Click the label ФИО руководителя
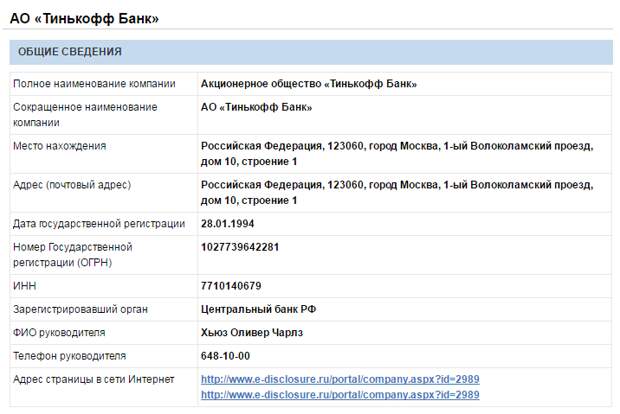The image size is (620, 414). pos(59,333)
